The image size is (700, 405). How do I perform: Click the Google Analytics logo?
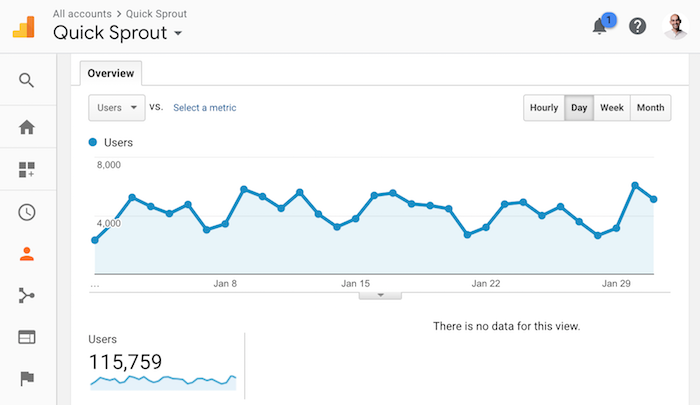[24, 27]
